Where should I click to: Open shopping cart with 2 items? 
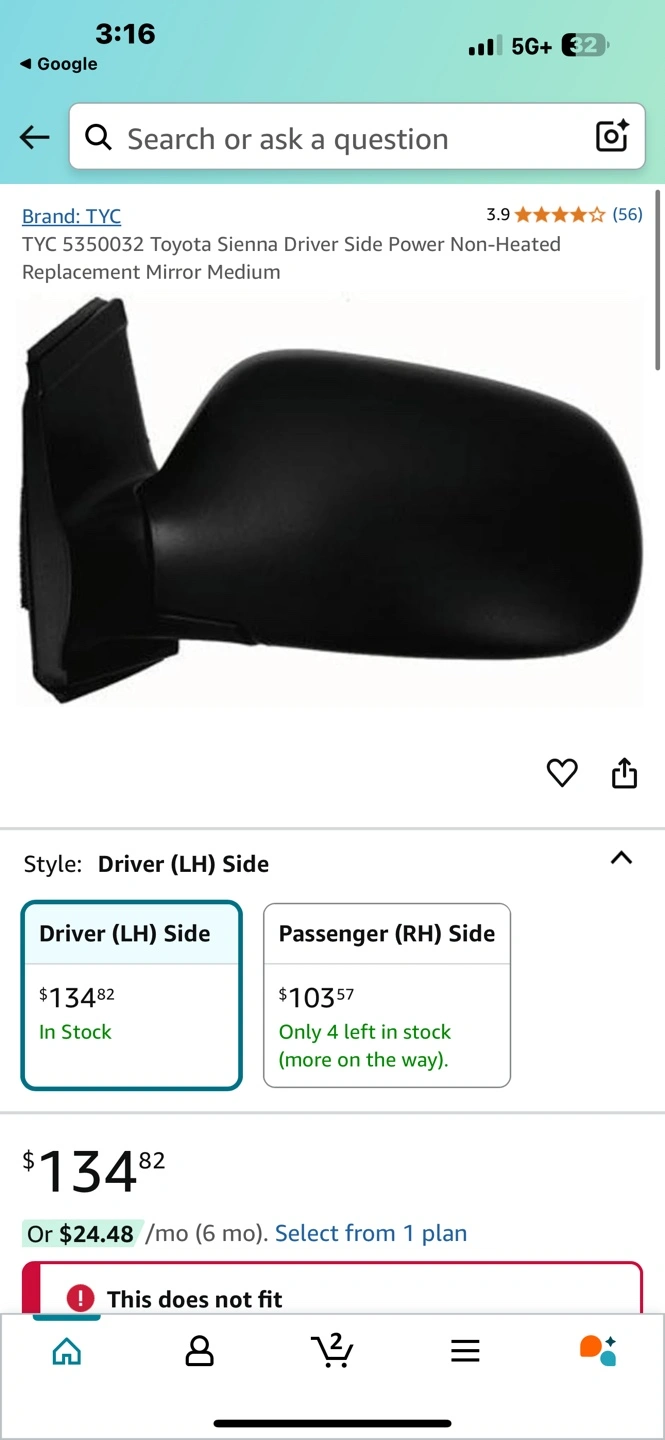(332, 1350)
